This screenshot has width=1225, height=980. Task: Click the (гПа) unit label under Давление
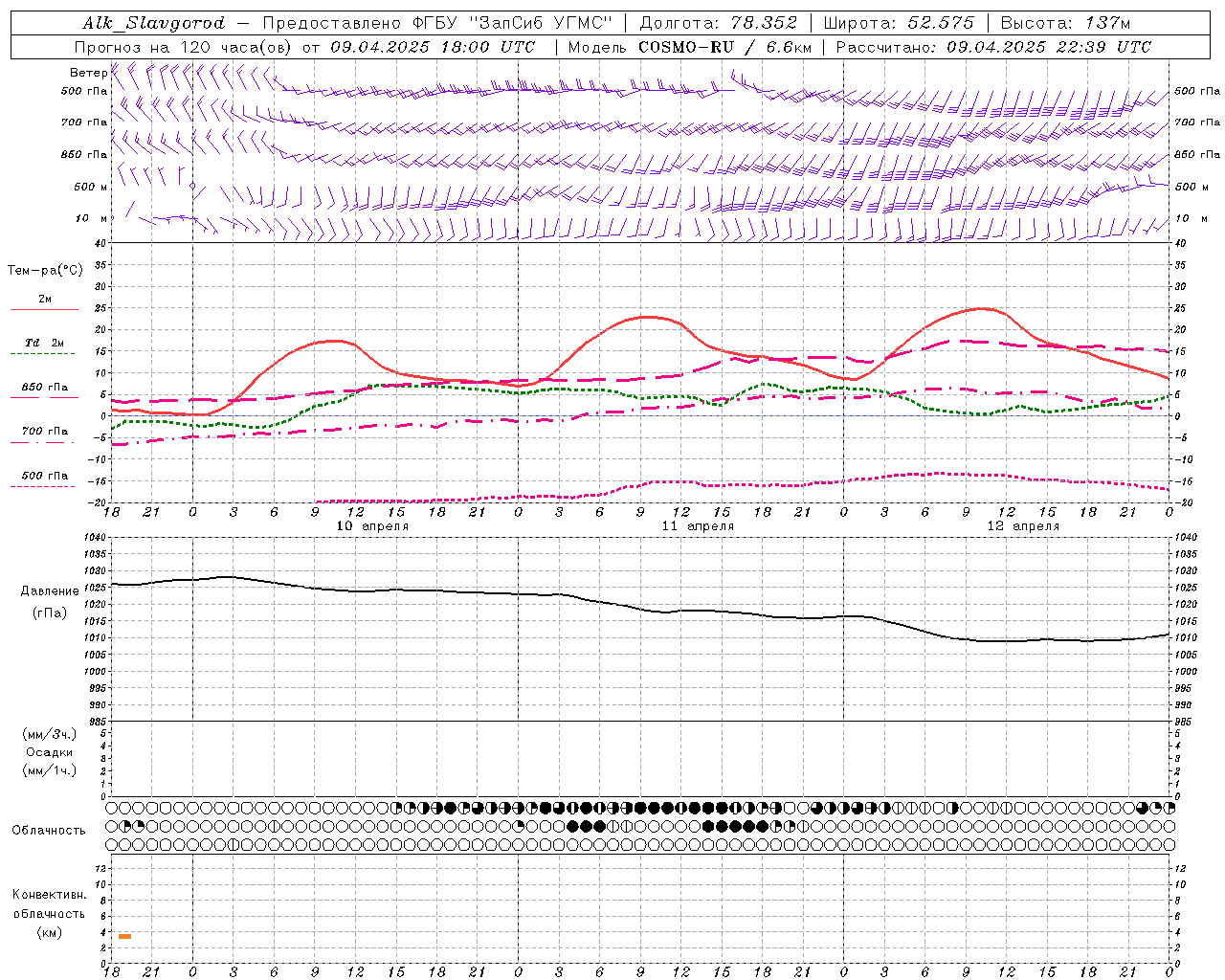[50, 613]
